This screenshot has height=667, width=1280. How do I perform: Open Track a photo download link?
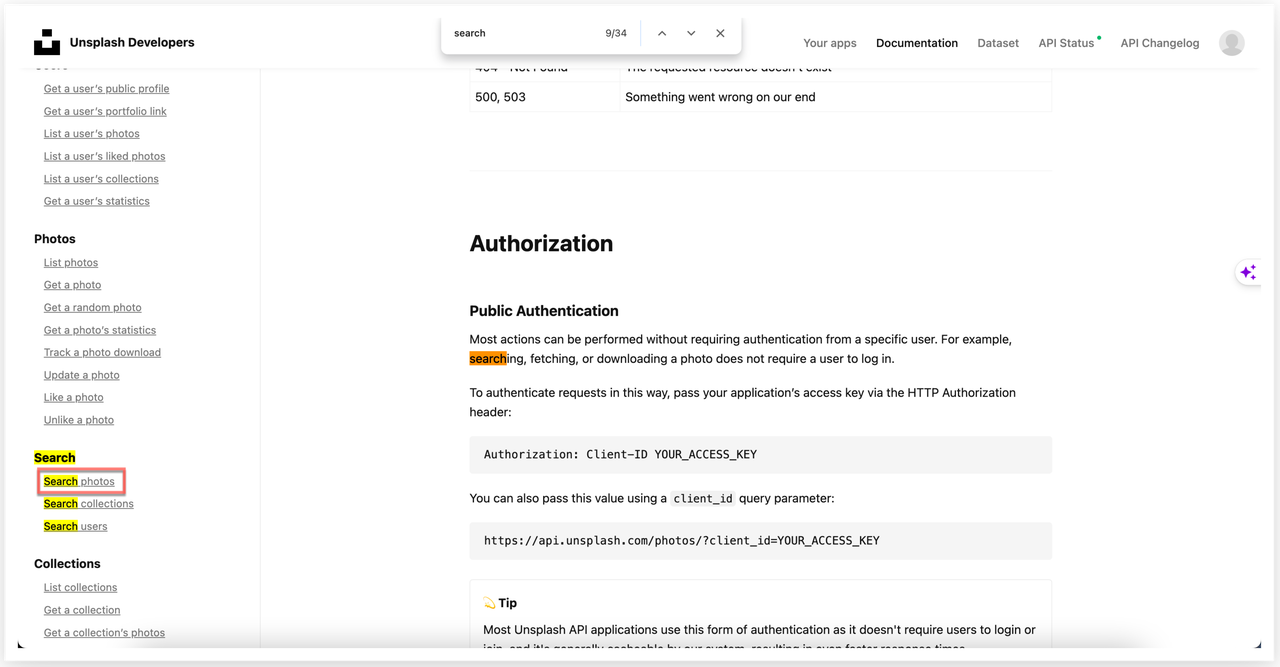pos(102,353)
